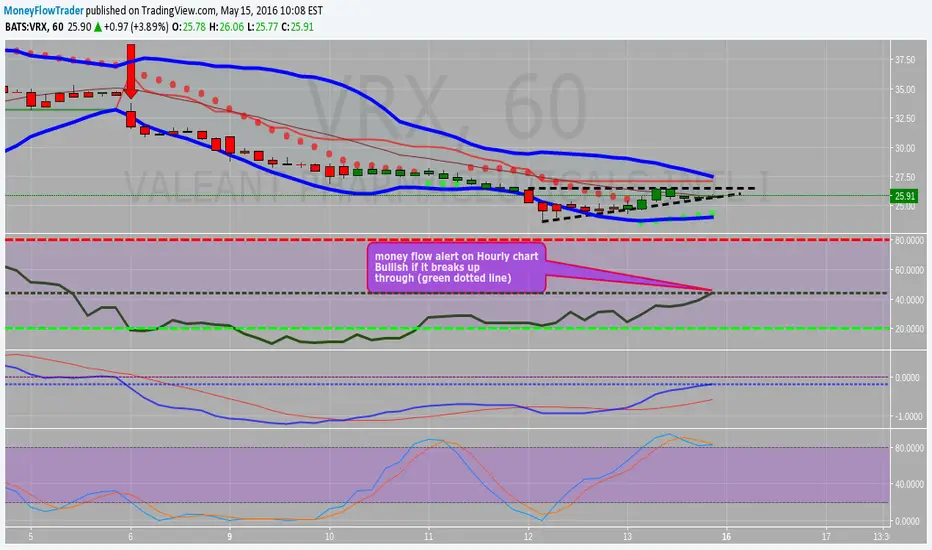Click the O:25.78 open value

click(189, 27)
